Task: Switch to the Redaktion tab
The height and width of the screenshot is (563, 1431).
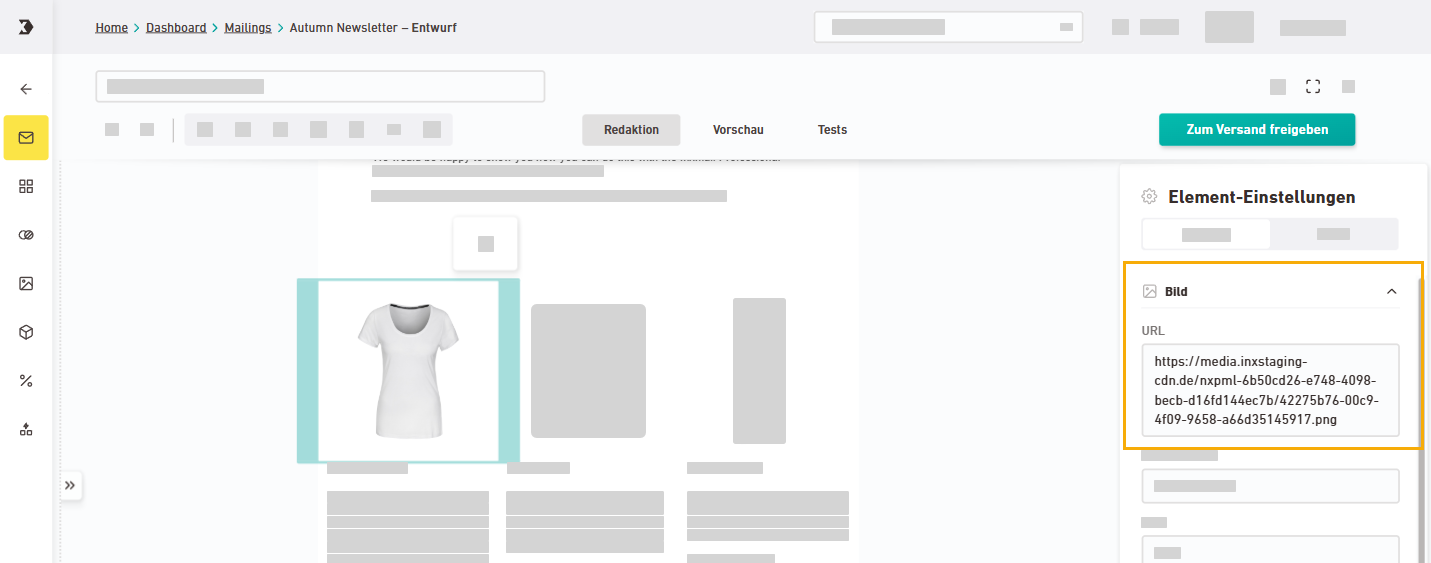Action: (631, 130)
